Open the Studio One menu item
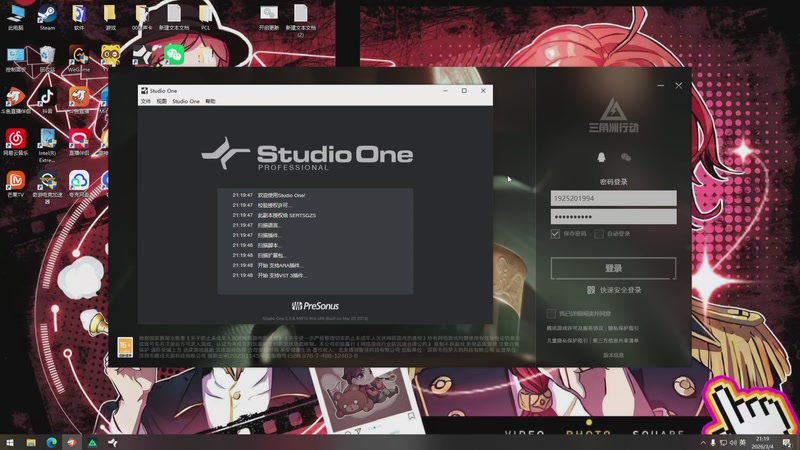 click(186, 101)
